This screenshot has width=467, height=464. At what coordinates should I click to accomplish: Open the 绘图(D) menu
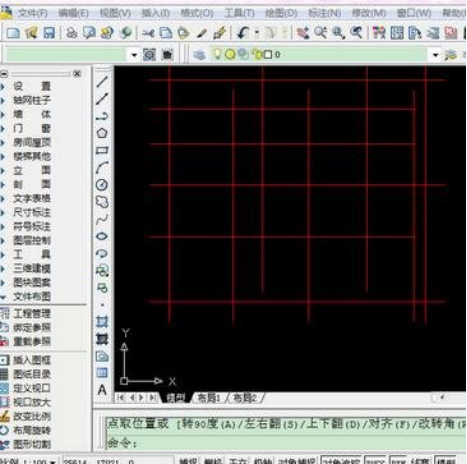coord(281,13)
